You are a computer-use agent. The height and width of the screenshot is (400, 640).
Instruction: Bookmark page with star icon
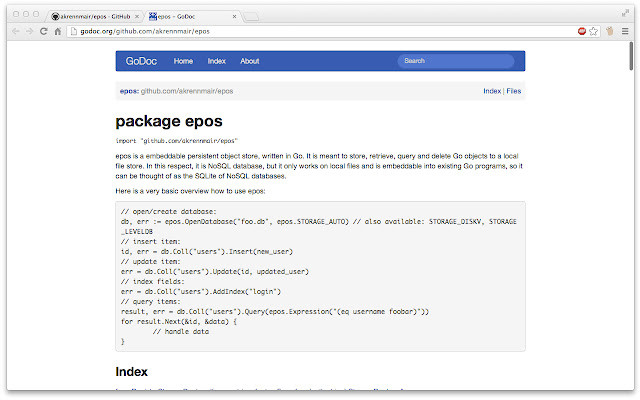(x=593, y=31)
